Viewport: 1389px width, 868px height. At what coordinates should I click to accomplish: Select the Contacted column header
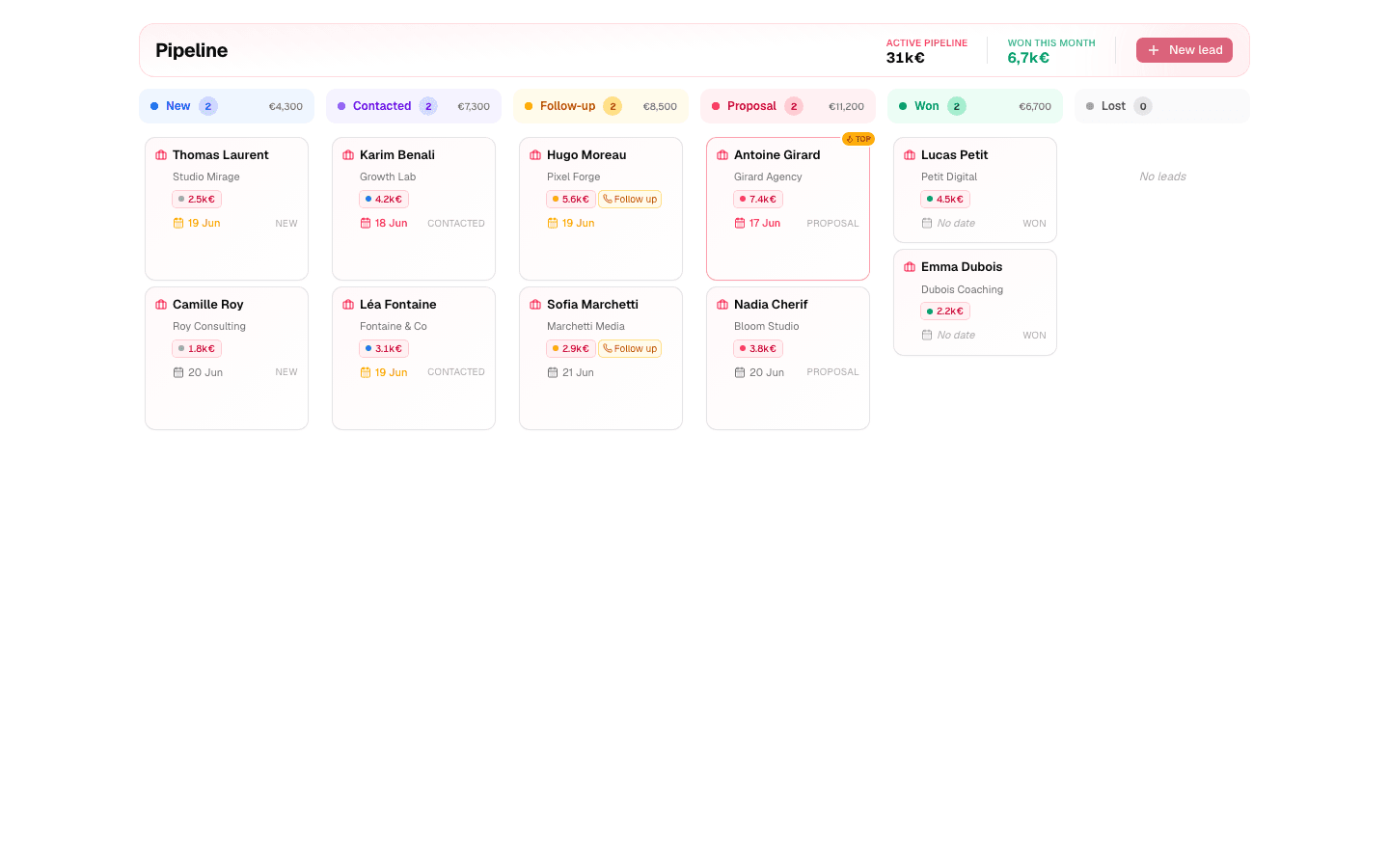(414, 106)
